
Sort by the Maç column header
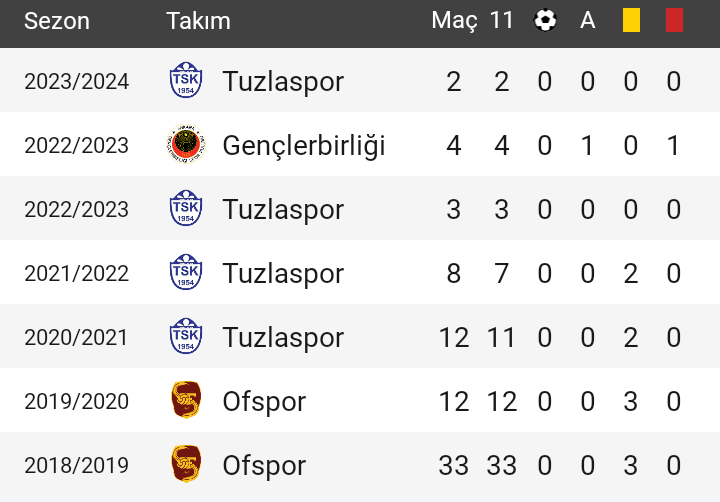pyautogui.click(x=454, y=21)
